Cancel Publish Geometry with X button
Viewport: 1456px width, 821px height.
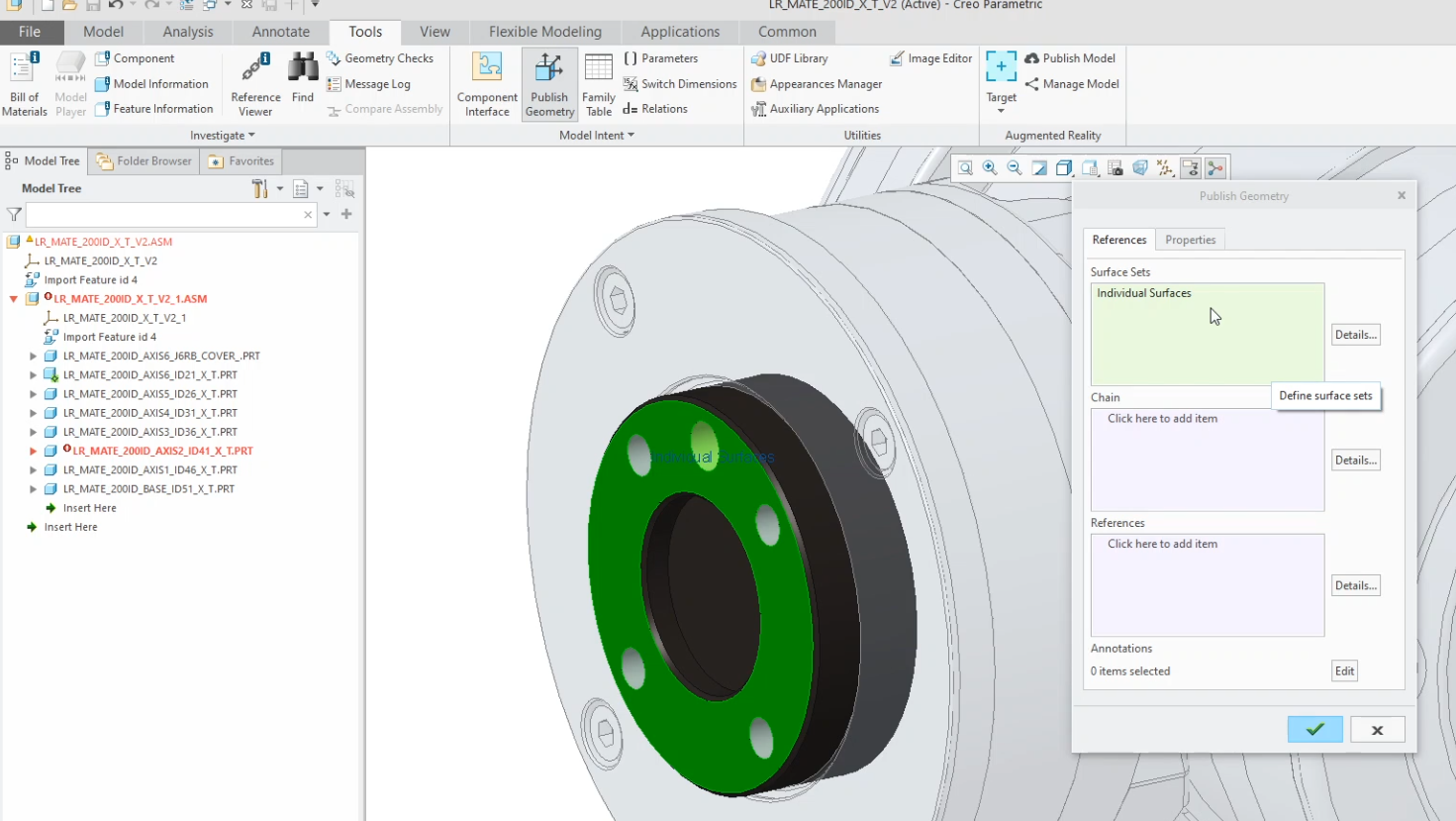(x=1377, y=730)
